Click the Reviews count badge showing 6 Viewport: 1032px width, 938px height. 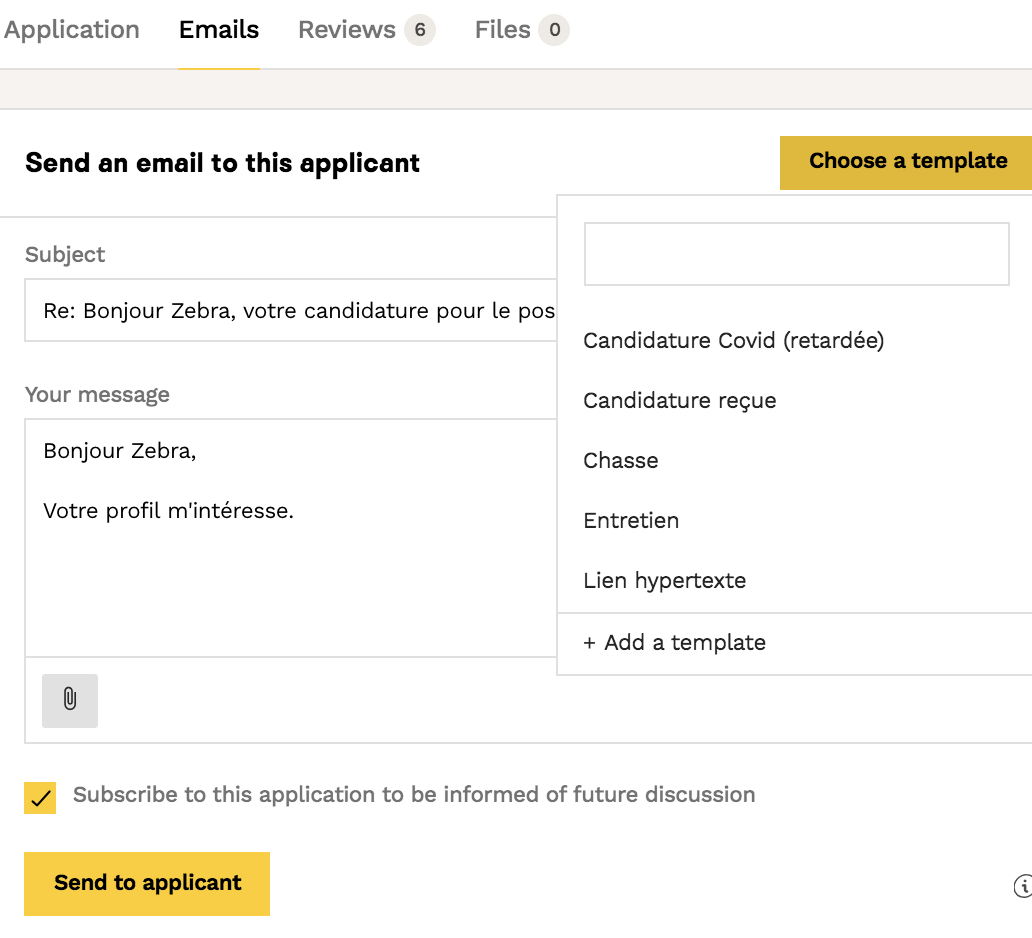420,30
